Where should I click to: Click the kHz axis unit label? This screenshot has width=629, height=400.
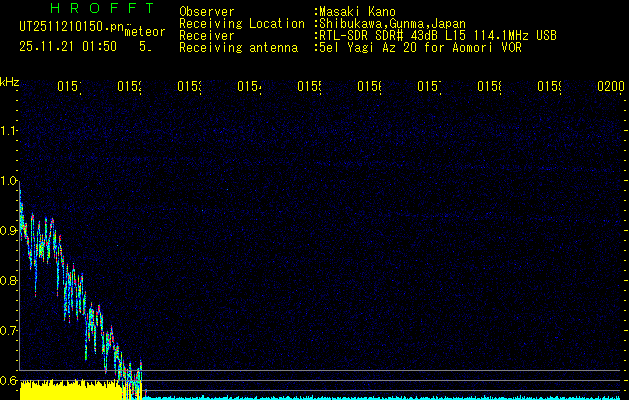(9, 82)
